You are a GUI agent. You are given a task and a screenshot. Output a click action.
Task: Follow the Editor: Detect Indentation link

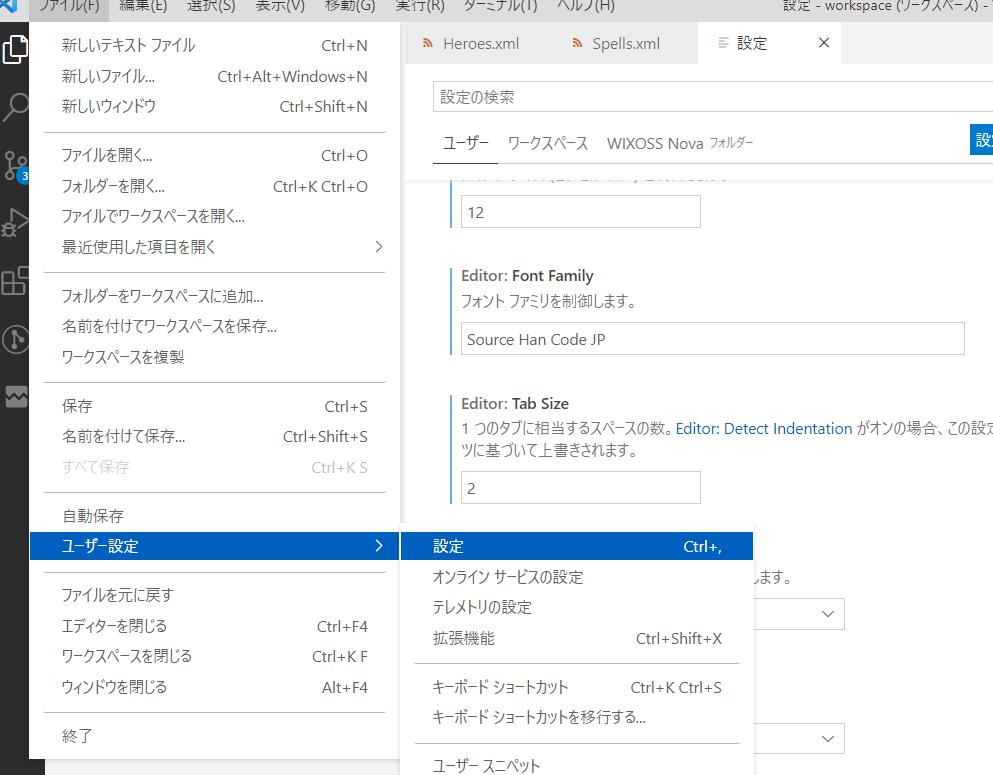[x=764, y=429]
